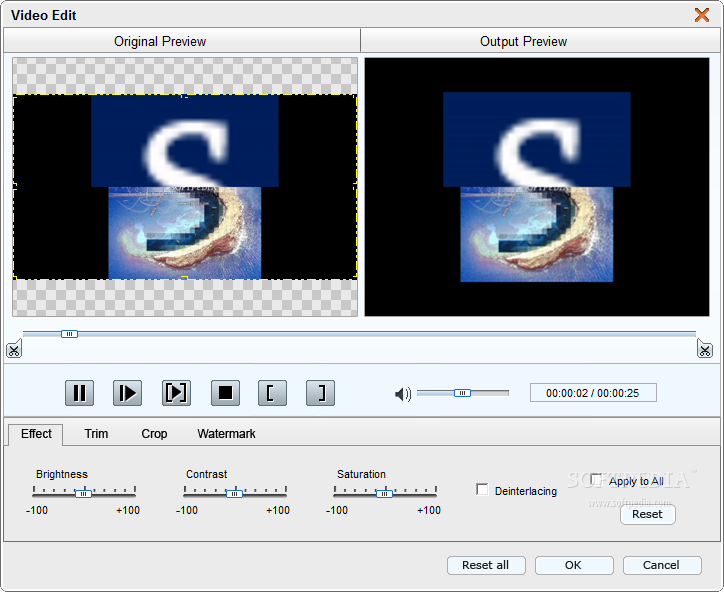The width and height of the screenshot is (724, 592).
Task: Open the Trim tab
Action: click(96, 434)
